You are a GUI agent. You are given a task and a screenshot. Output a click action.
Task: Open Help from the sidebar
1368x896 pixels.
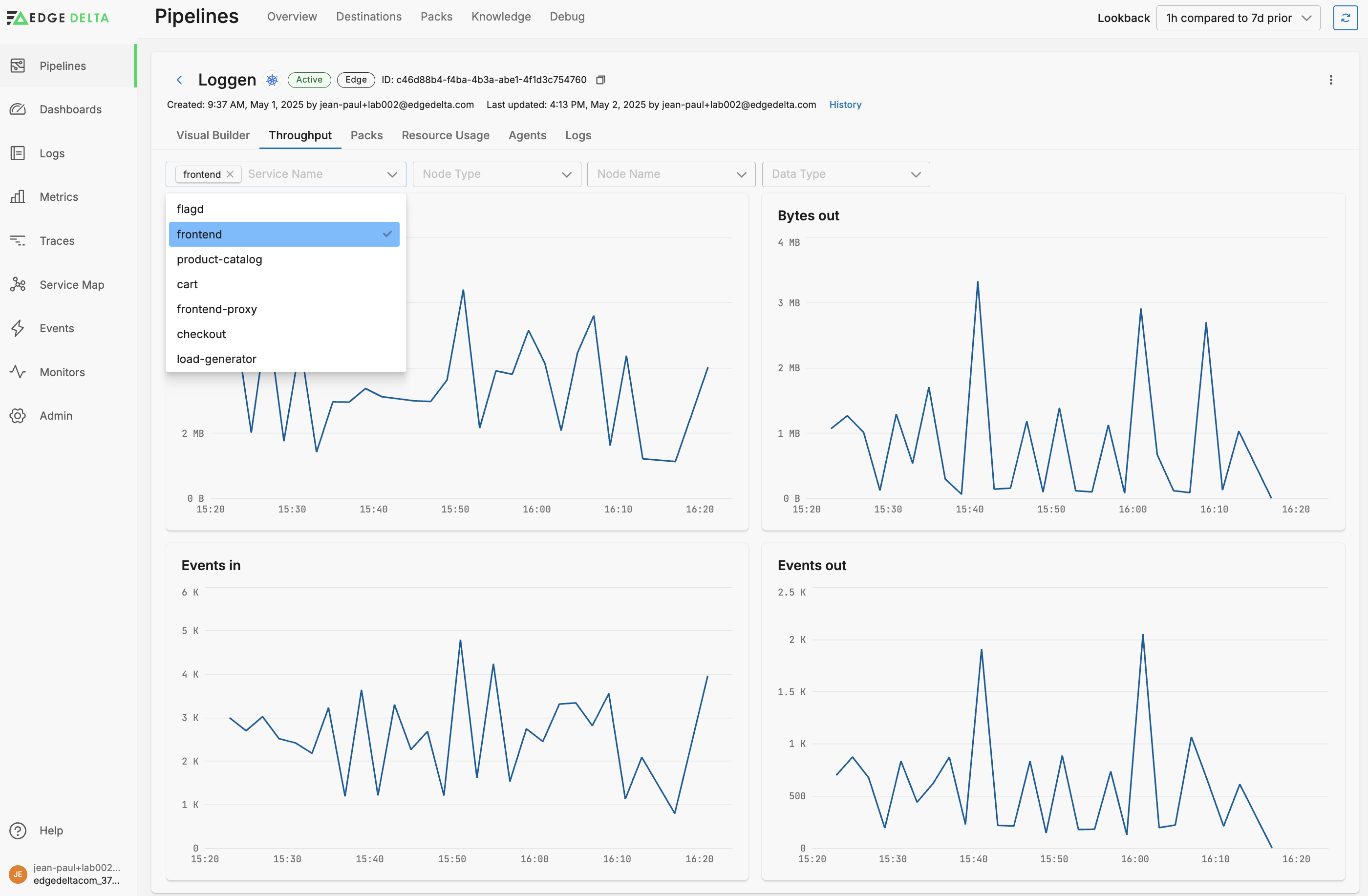tap(67, 830)
